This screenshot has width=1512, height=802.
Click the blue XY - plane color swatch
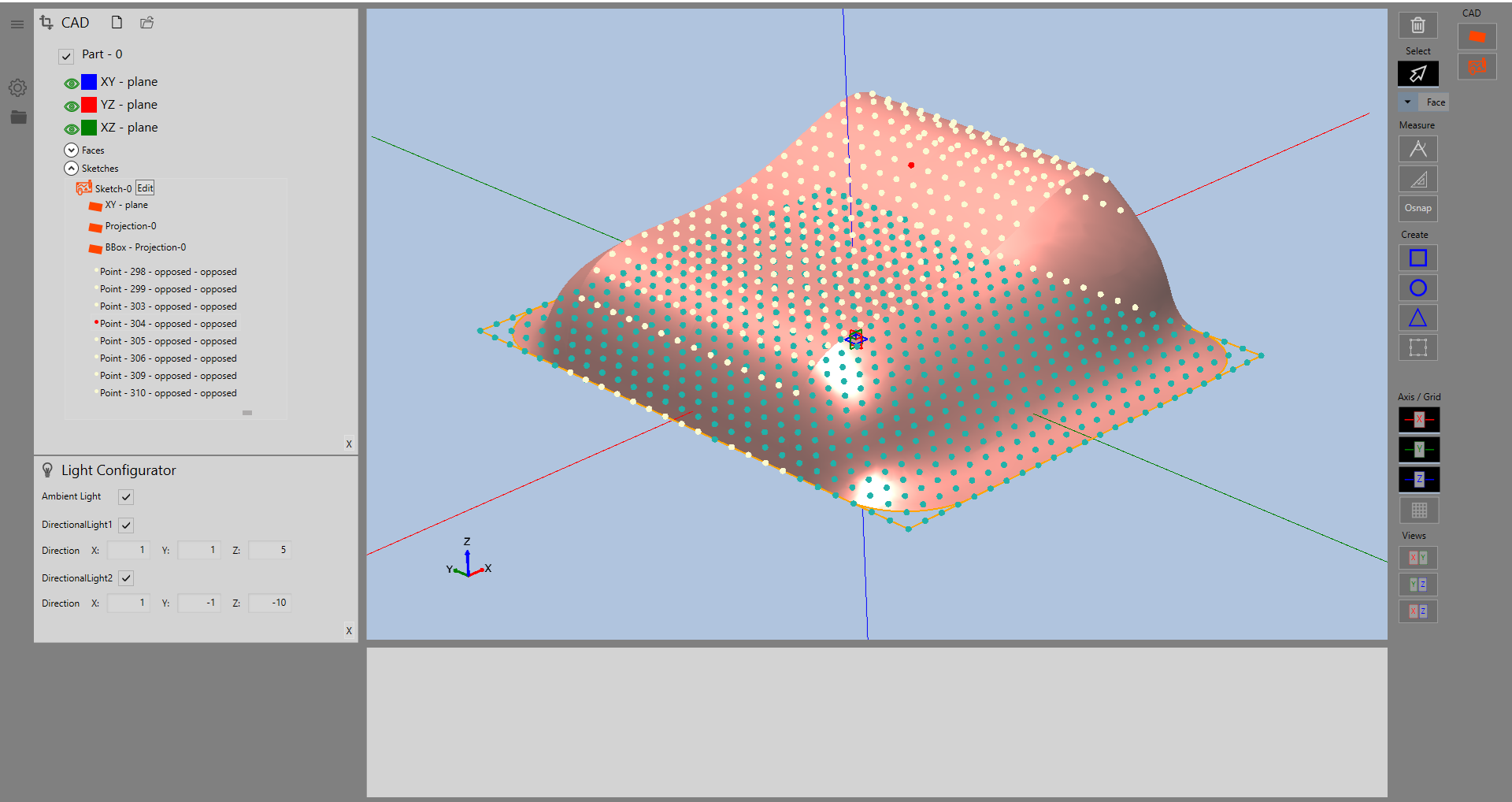89,82
